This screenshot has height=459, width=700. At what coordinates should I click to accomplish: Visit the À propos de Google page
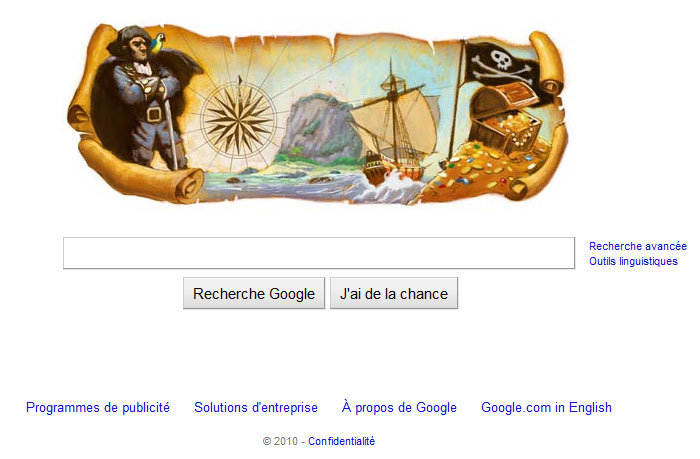coord(399,407)
